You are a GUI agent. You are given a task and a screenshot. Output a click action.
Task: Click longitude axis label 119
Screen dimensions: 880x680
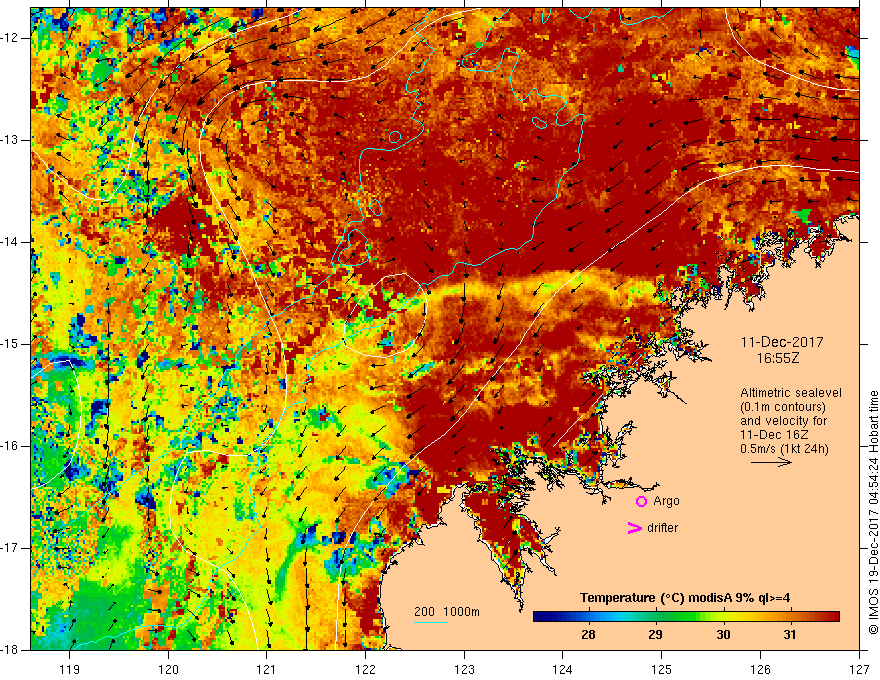tap(70, 669)
